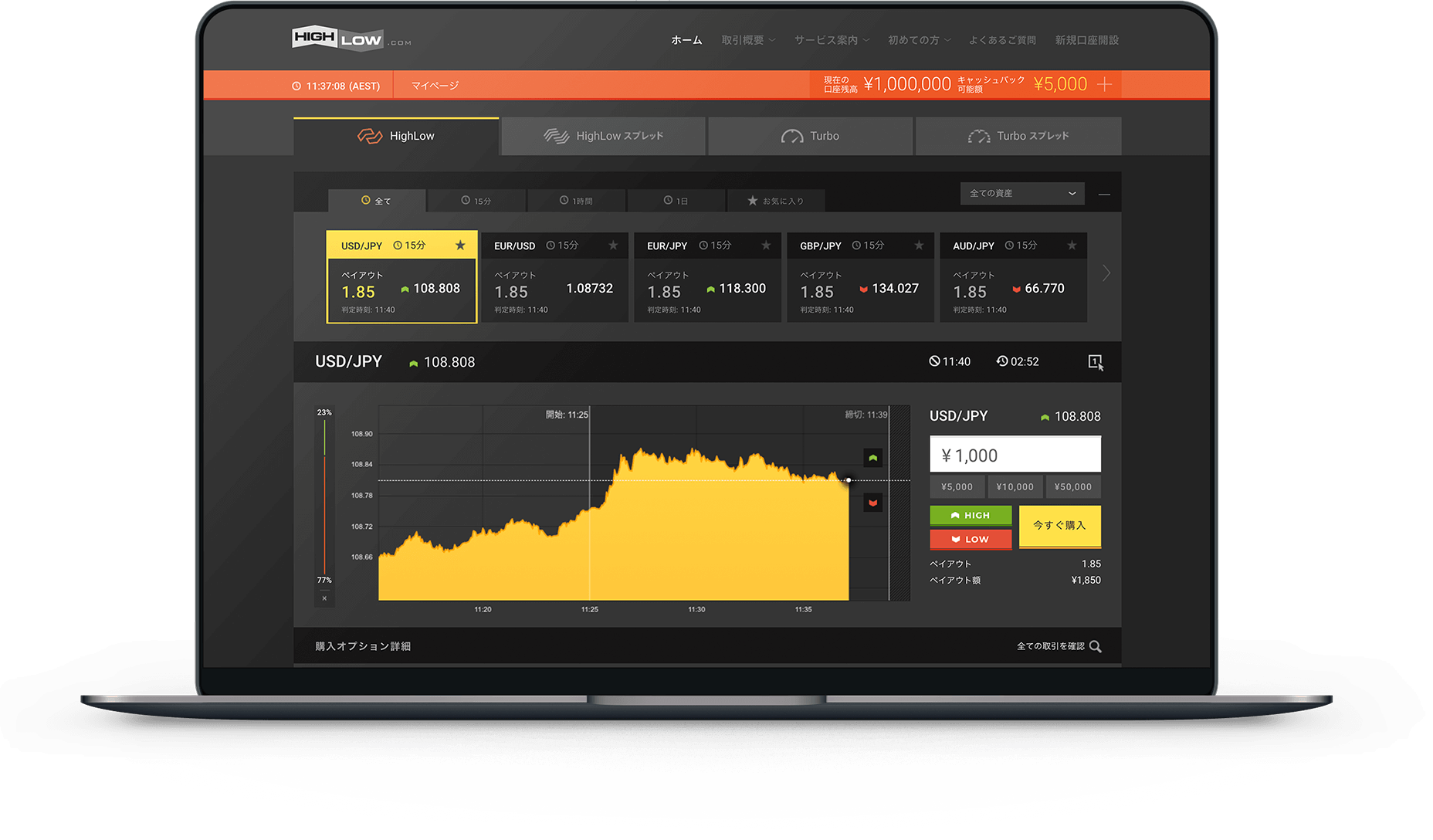Click the plus icon beside ¥5,000 cashback
Viewport: 1433px width, 840px height.
click(1104, 84)
